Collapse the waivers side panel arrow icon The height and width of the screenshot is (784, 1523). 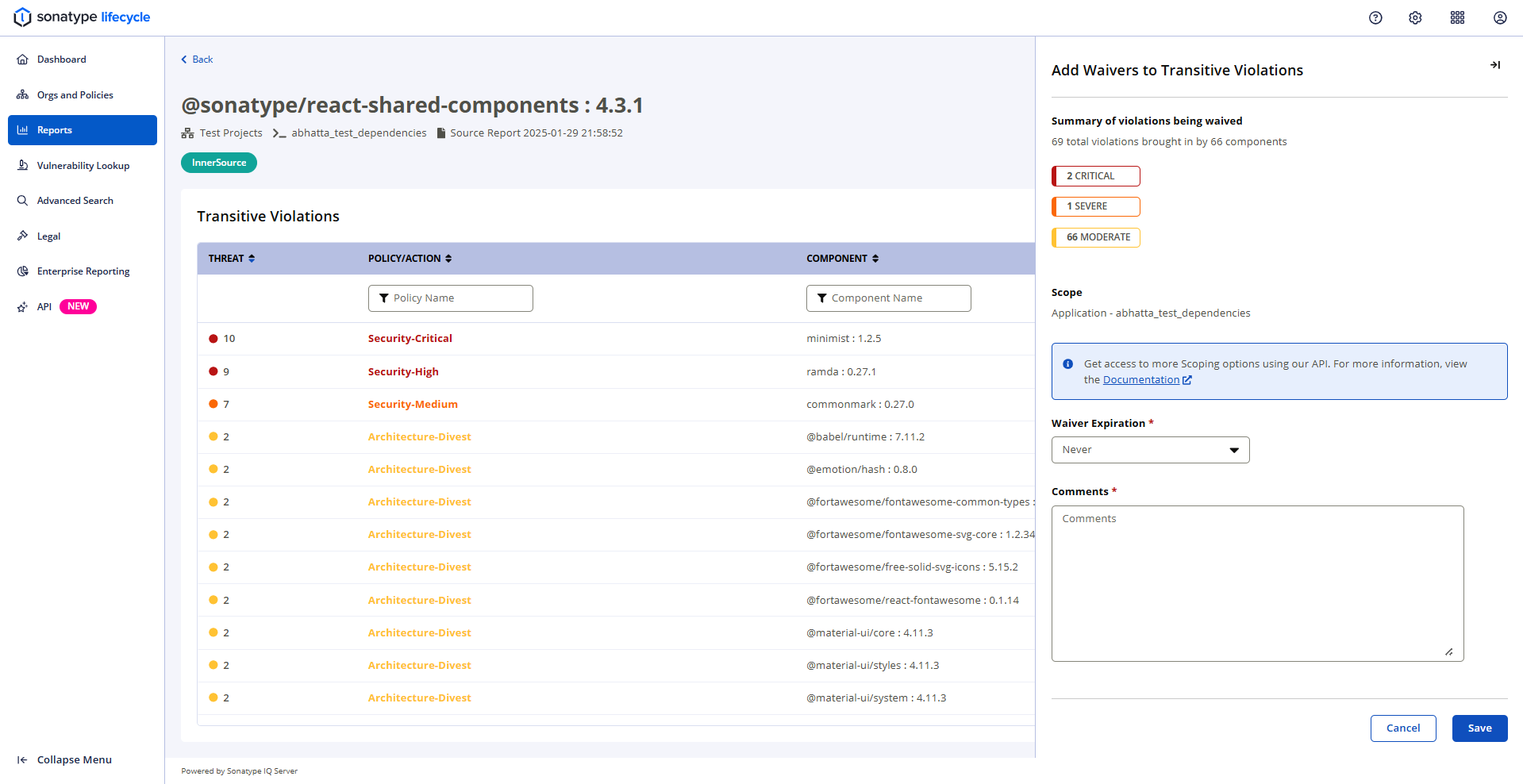point(1494,65)
